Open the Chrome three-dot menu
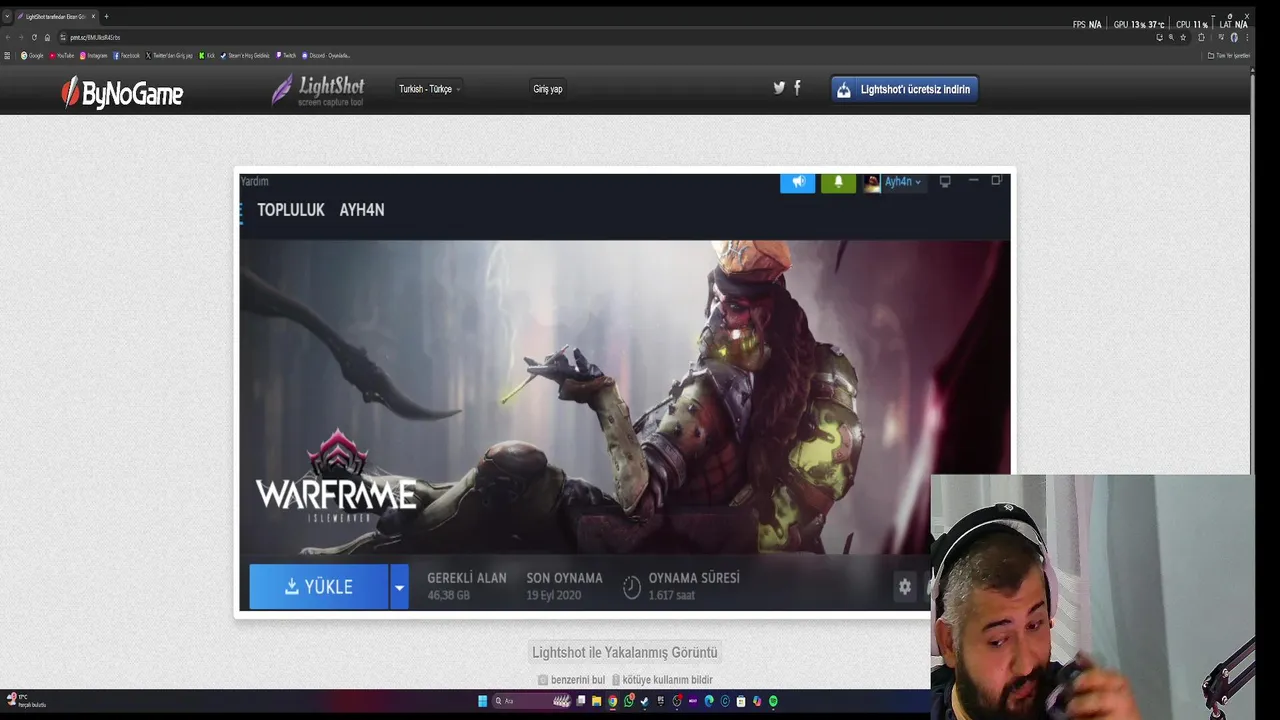 click(x=1247, y=37)
